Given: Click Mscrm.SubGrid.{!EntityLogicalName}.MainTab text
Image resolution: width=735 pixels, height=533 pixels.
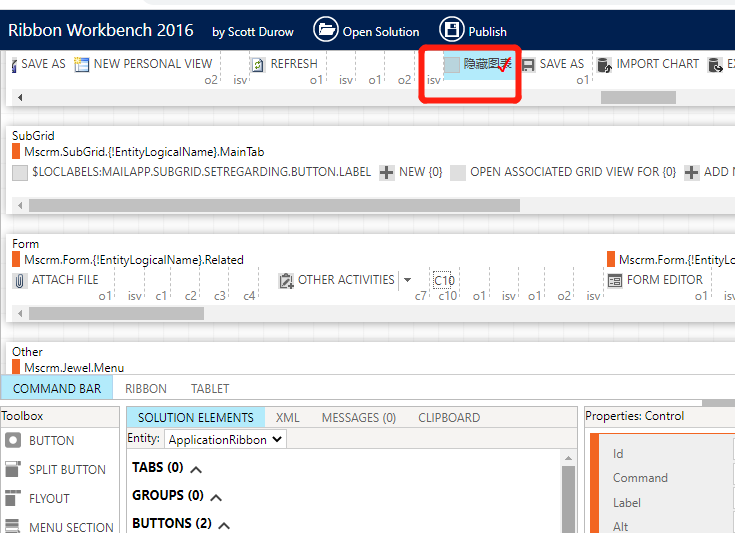Looking at the screenshot, I should 144,152.
